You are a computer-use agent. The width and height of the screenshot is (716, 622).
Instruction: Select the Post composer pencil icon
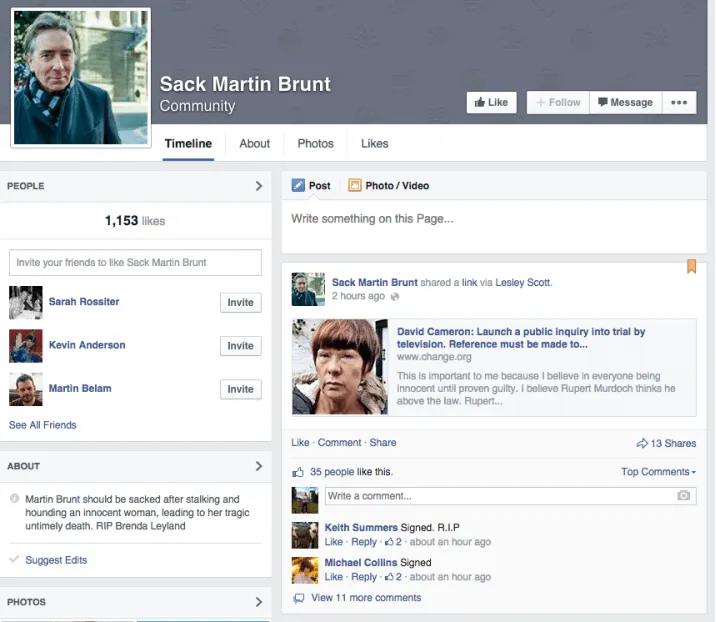point(298,185)
